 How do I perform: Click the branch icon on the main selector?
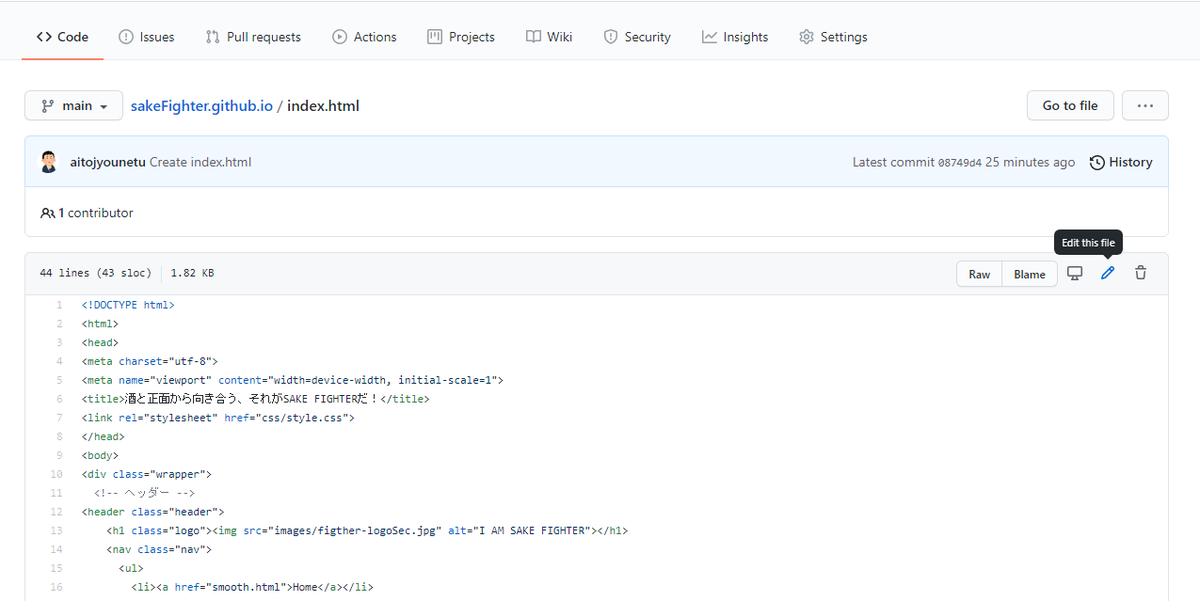(48, 105)
